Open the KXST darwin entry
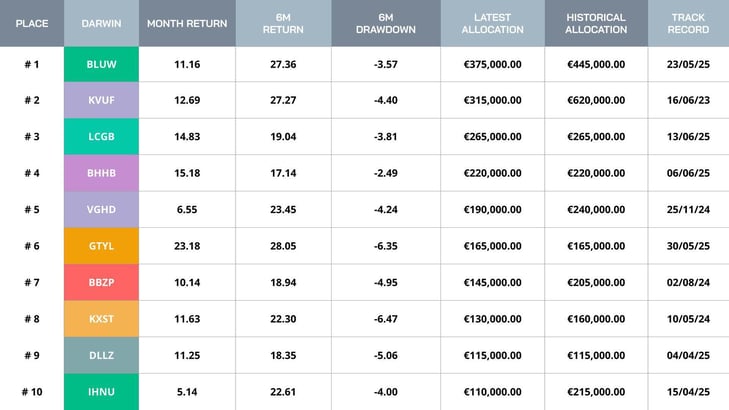This screenshot has height=410, width=729. 101,319
